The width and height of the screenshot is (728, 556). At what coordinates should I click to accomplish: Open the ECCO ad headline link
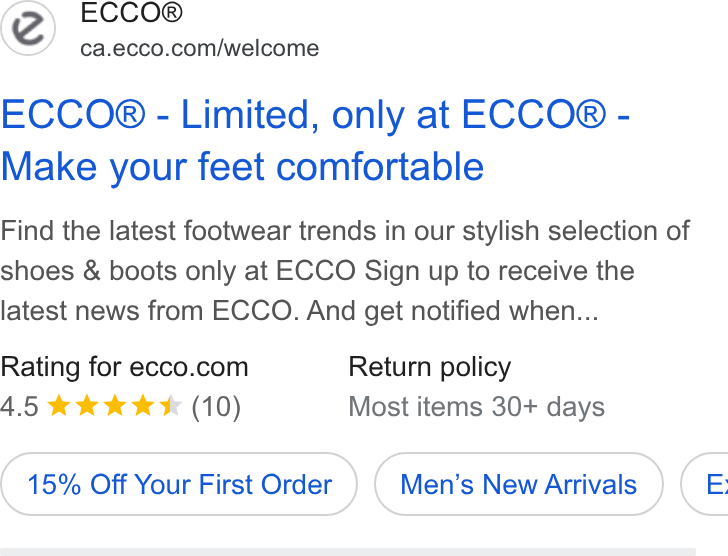pyautogui.click(x=315, y=140)
